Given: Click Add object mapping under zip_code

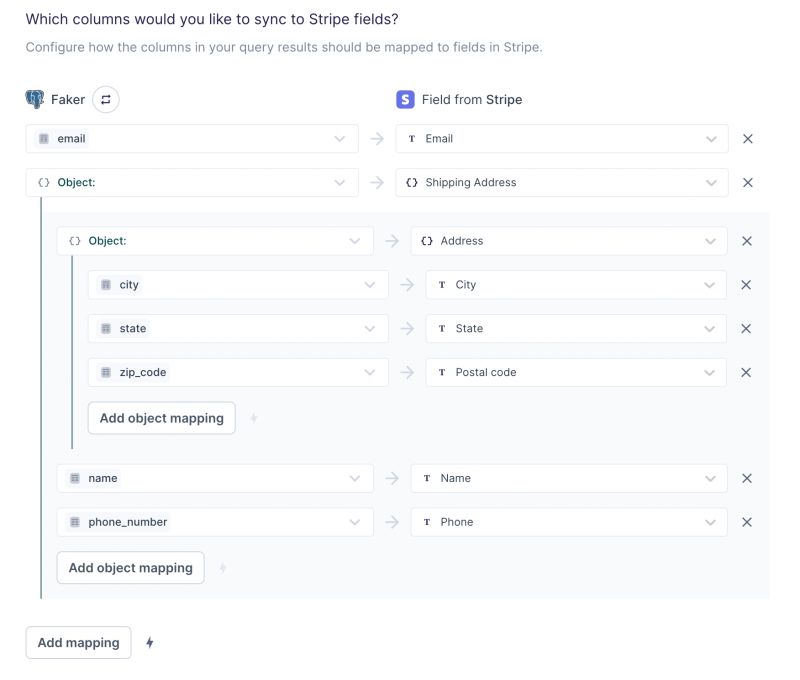Looking at the screenshot, I should coord(162,418).
